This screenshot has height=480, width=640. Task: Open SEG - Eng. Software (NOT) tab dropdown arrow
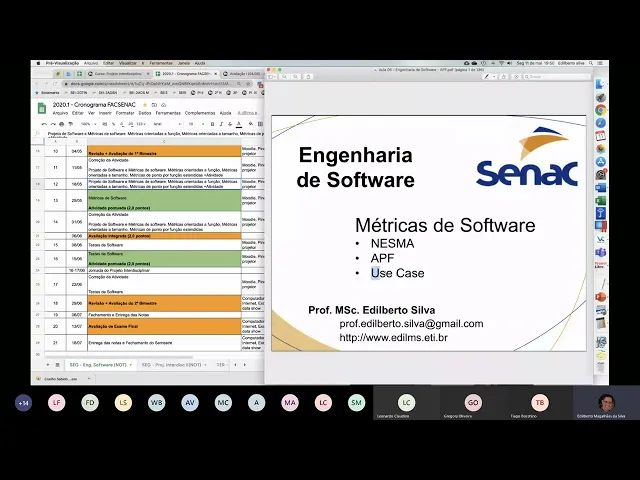tap(131, 365)
